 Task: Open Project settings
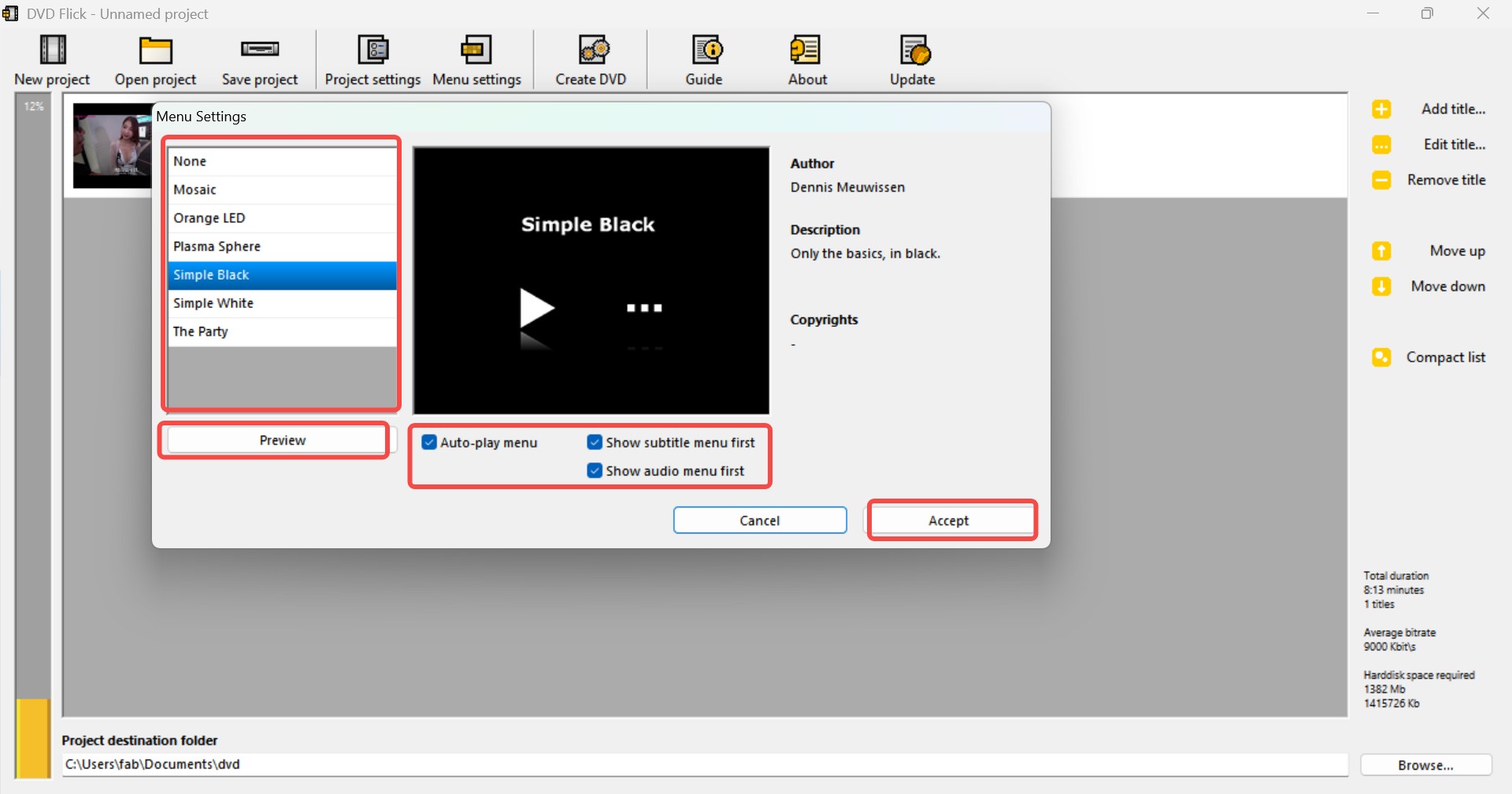pyautogui.click(x=372, y=59)
